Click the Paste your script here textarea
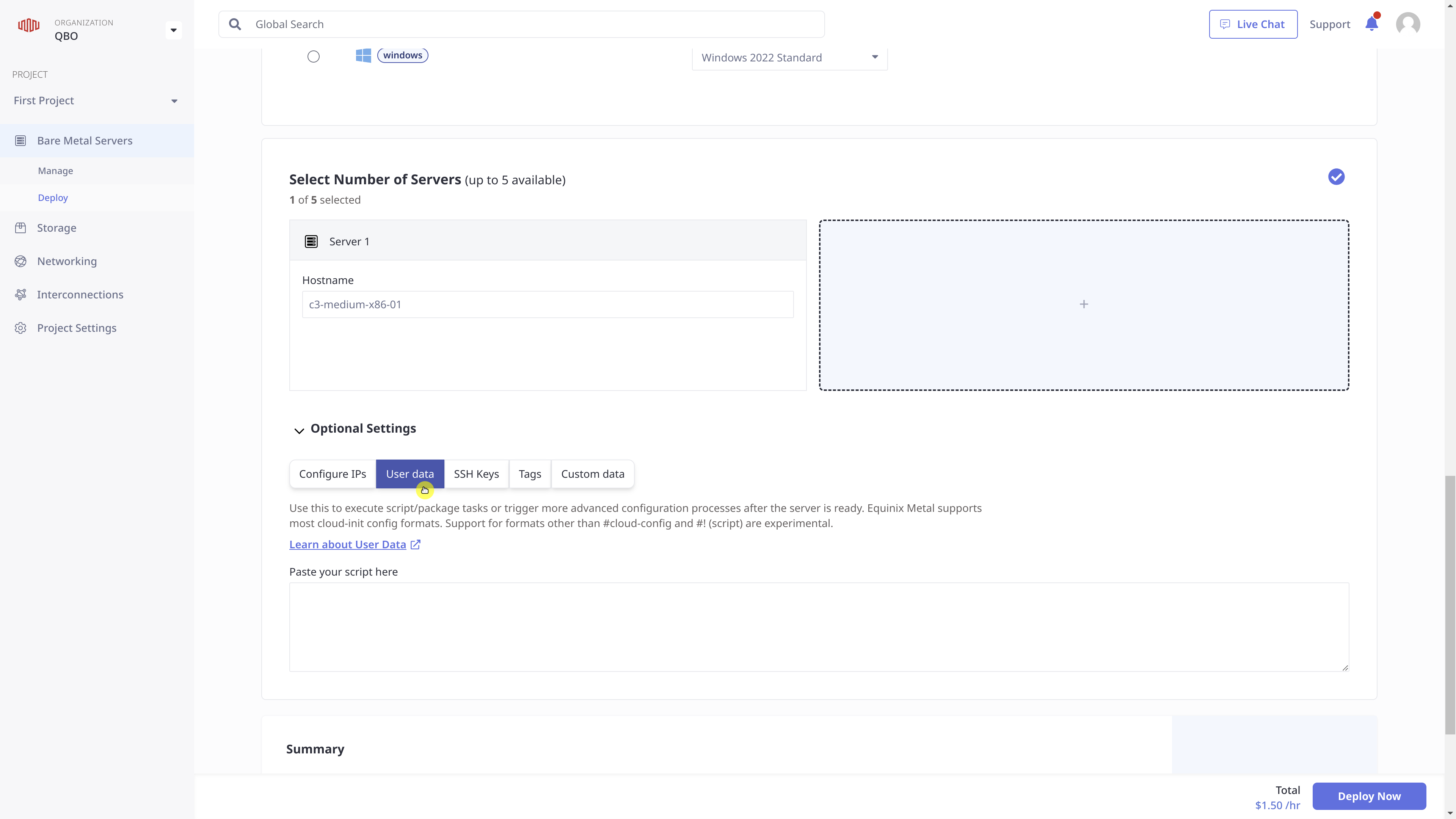The image size is (1456, 819). tap(819, 628)
